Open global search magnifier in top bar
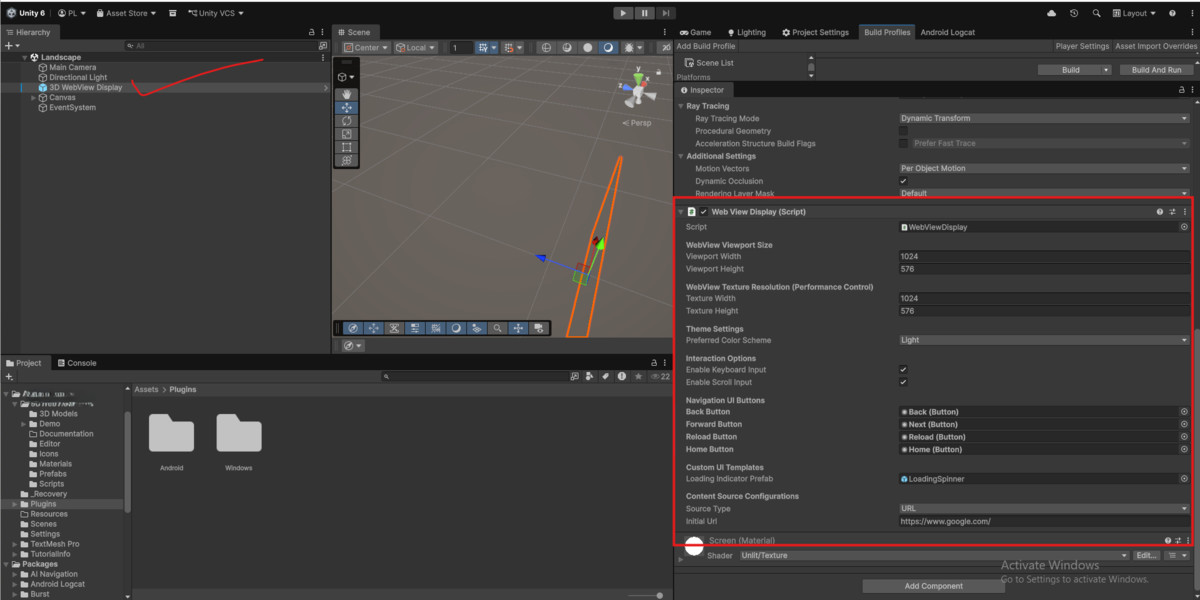 pyautogui.click(x=1095, y=13)
